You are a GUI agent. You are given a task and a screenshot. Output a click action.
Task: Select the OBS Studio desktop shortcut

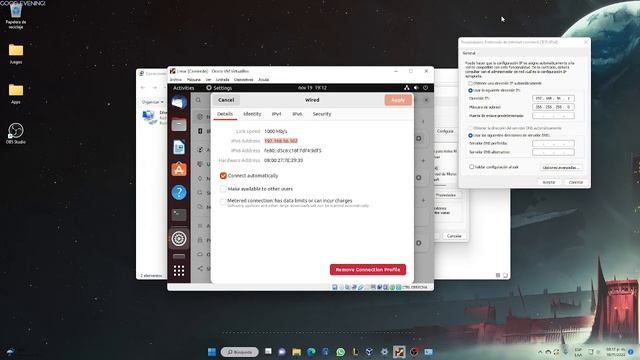click(16, 133)
